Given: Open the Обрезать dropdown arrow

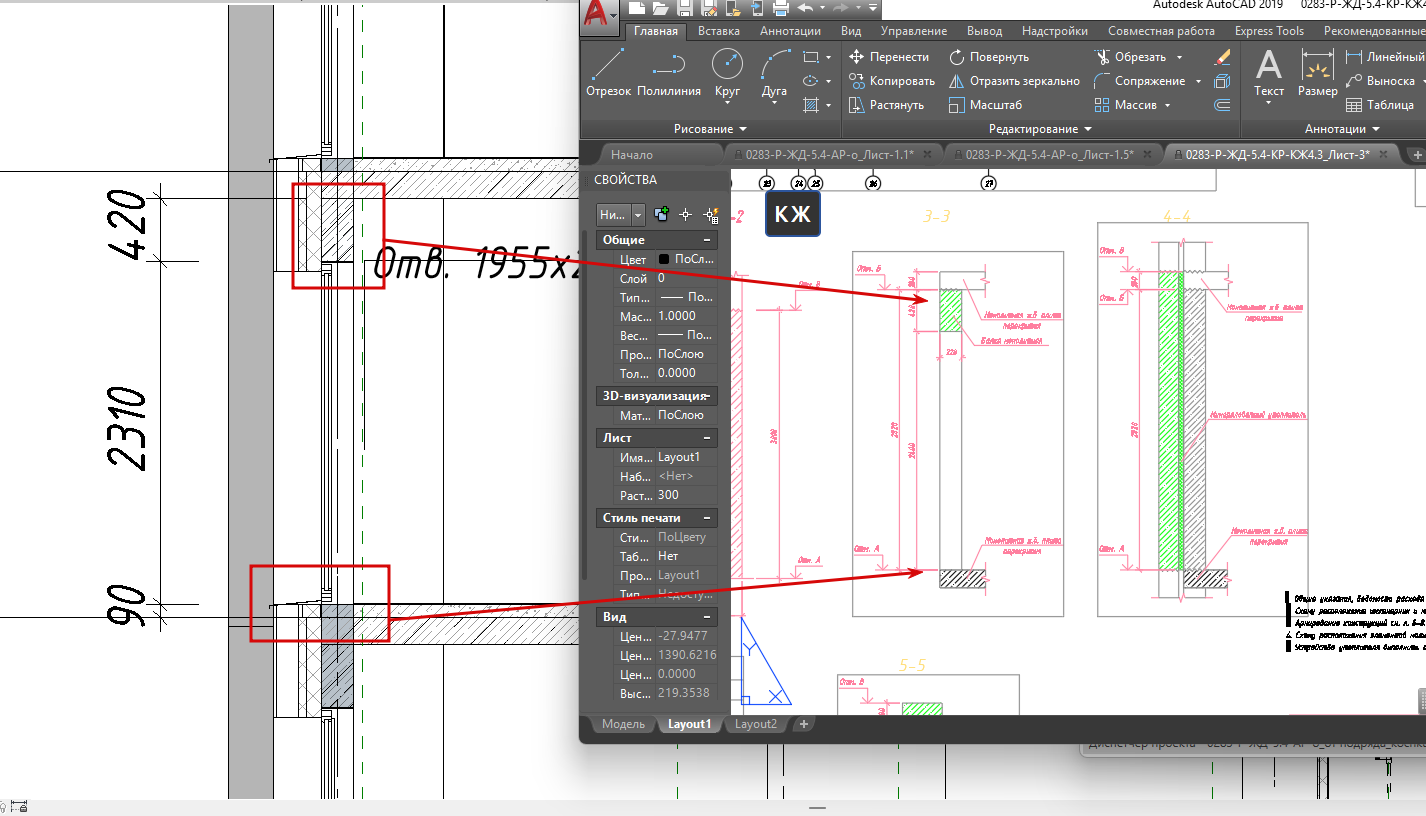Looking at the screenshot, I should pyautogui.click(x=1179, y=57).
